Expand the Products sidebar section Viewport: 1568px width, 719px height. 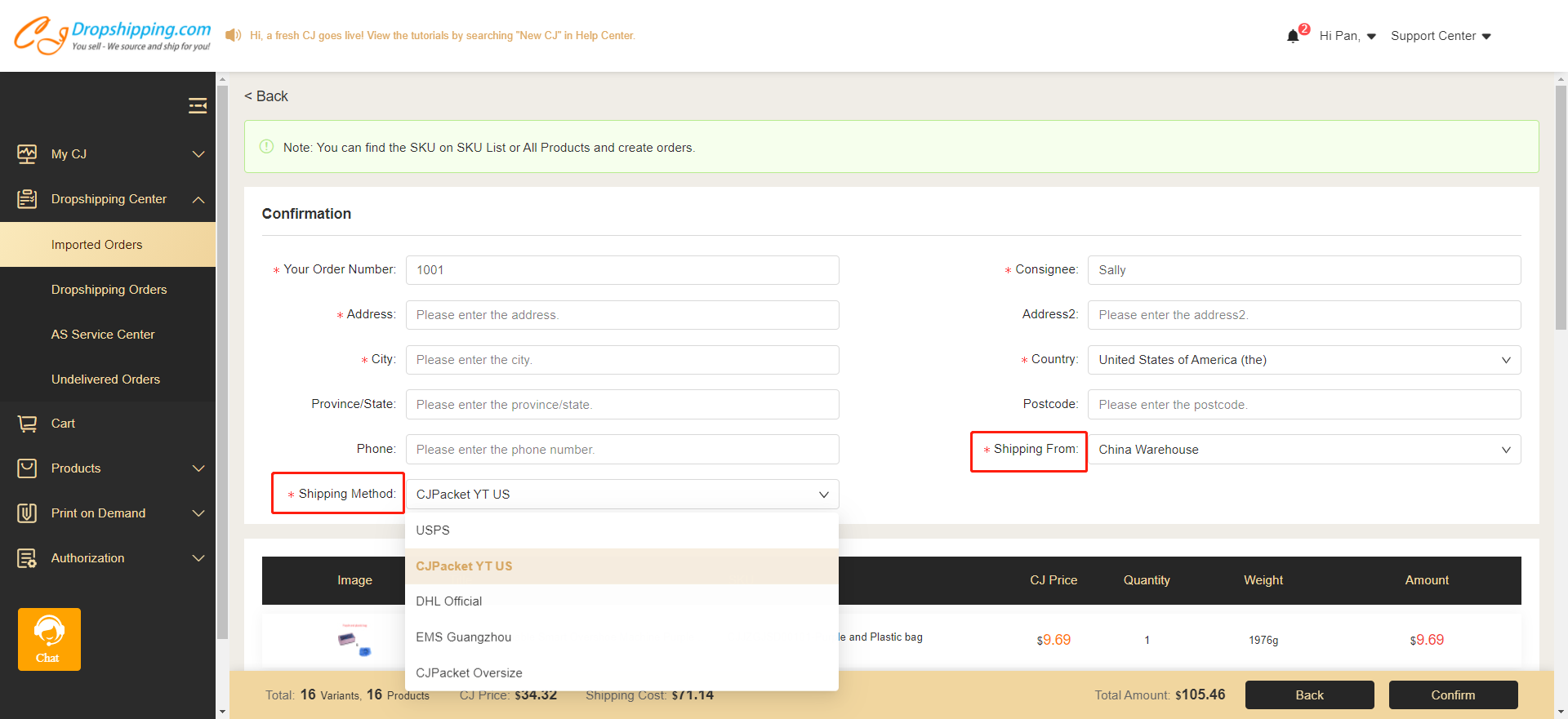(x=198, y=468)
